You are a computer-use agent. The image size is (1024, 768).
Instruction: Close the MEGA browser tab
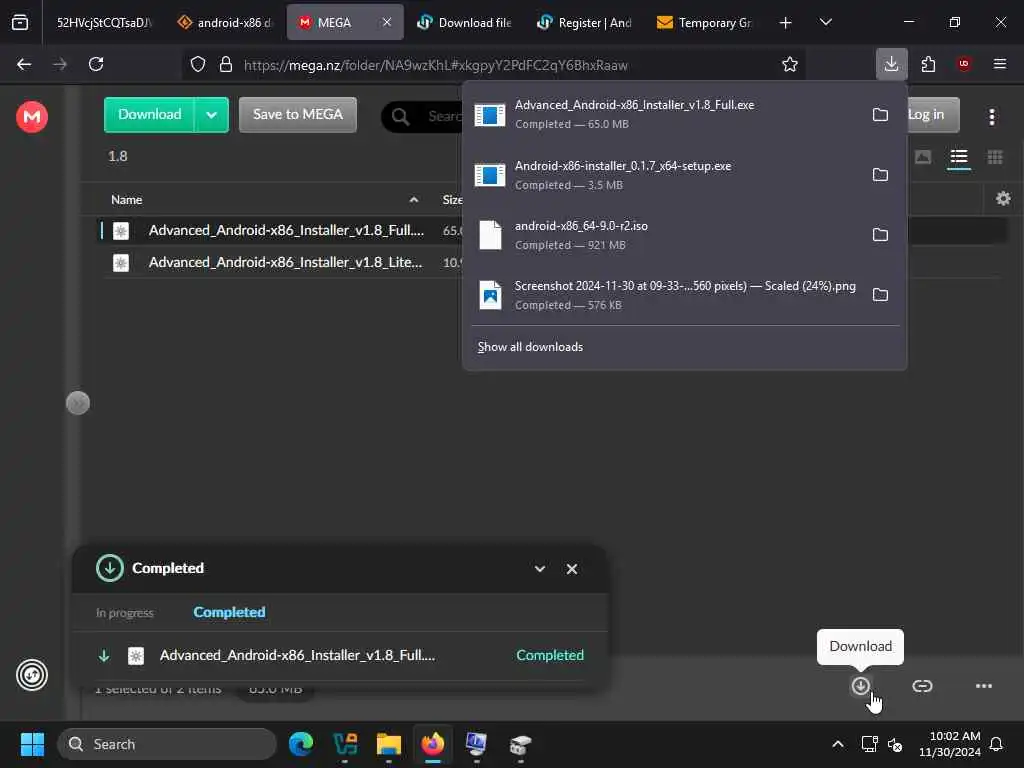click(387, 22)
